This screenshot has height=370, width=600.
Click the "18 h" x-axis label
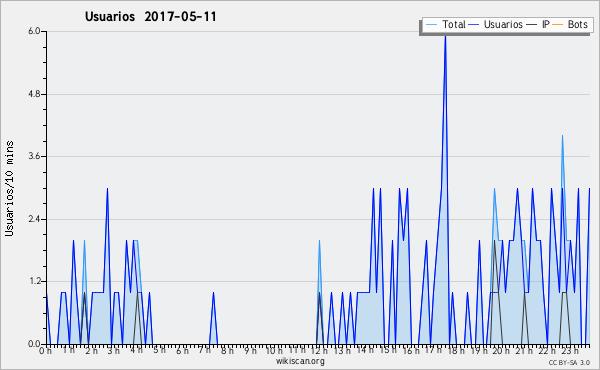[456, 350]
